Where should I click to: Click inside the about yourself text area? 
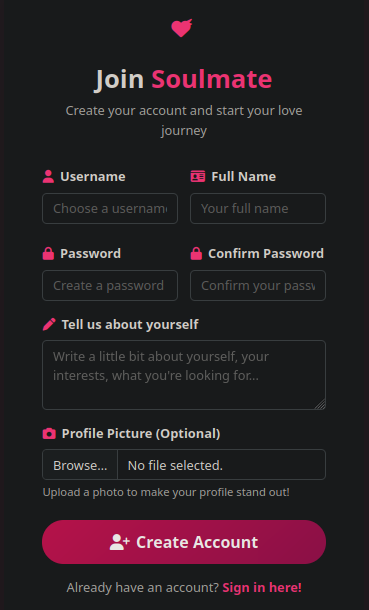(x=184, y=375)
